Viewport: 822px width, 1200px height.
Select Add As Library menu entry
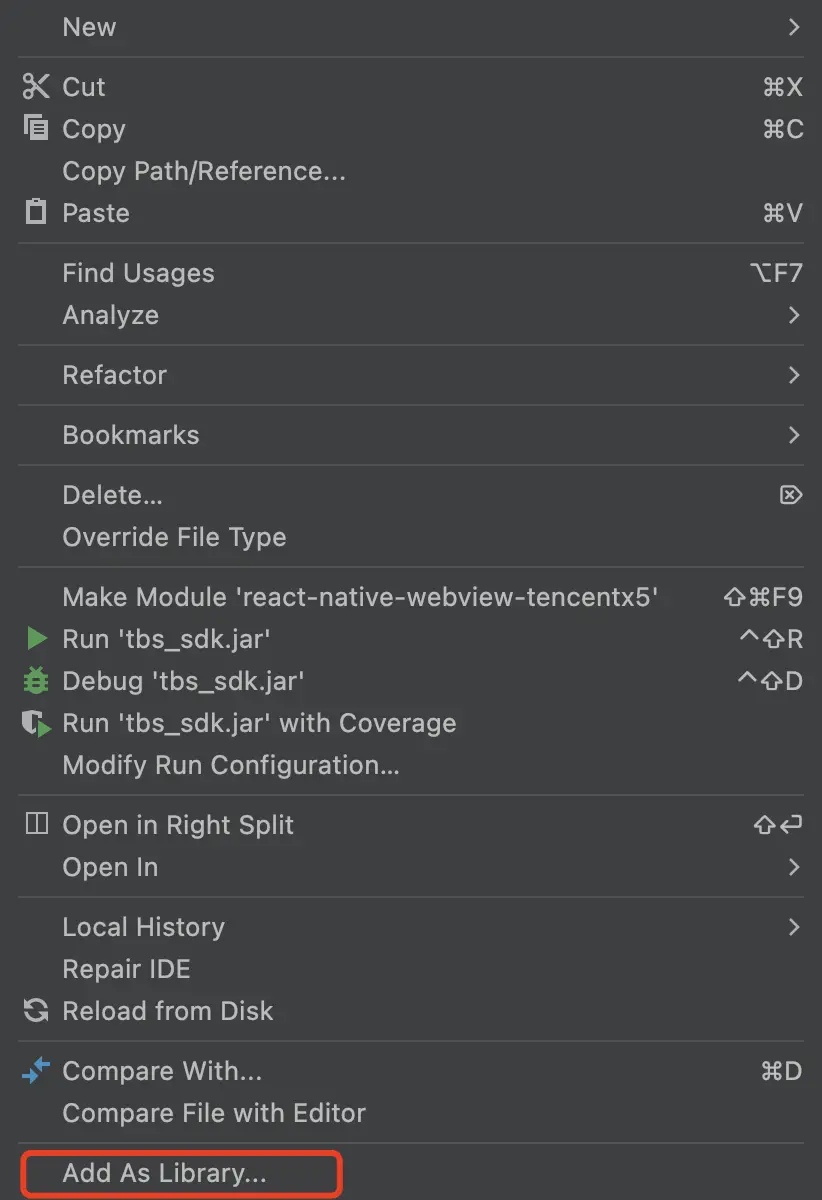coord(164,1173)
